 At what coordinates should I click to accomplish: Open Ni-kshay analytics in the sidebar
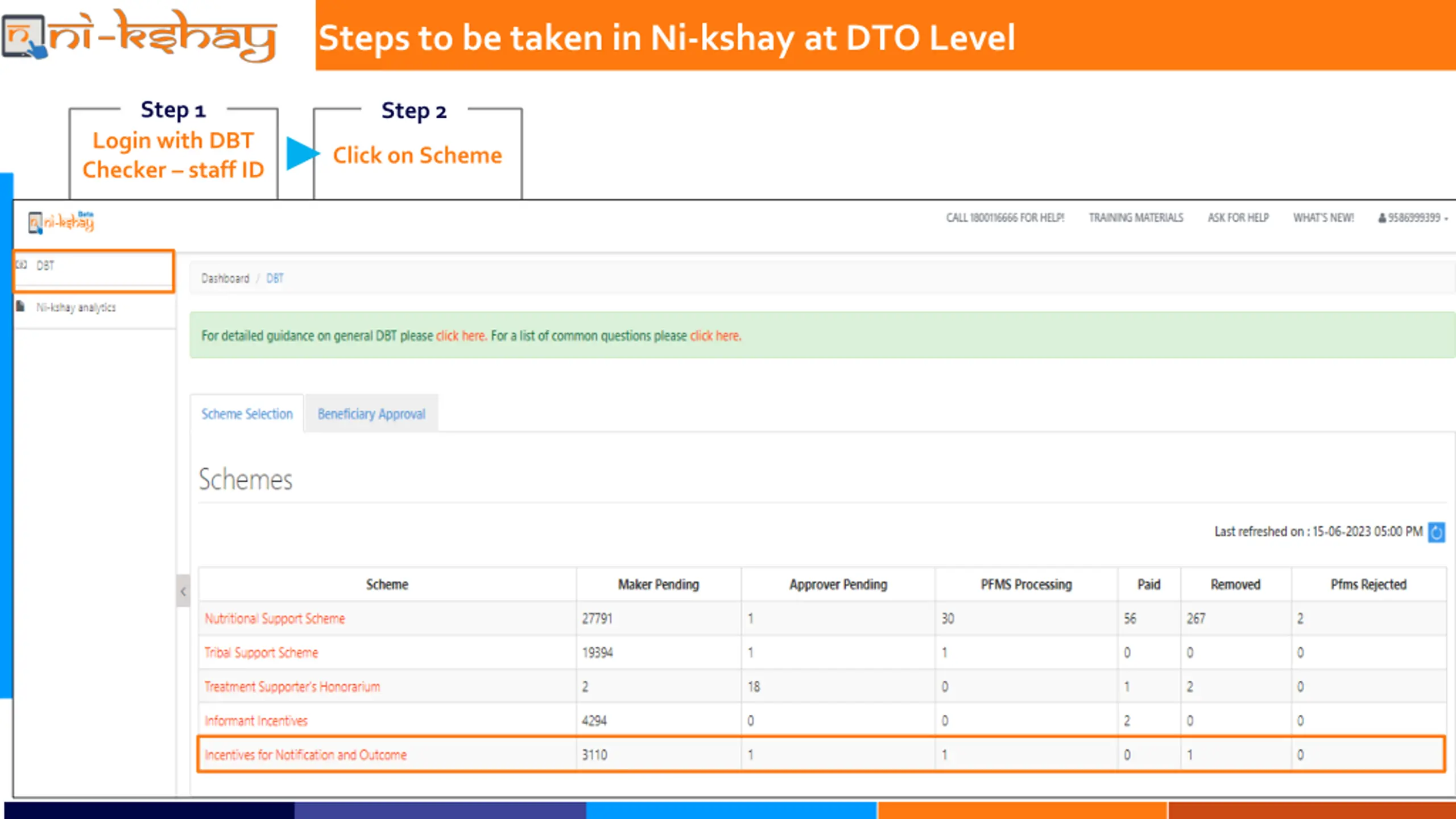coord(76,307)
